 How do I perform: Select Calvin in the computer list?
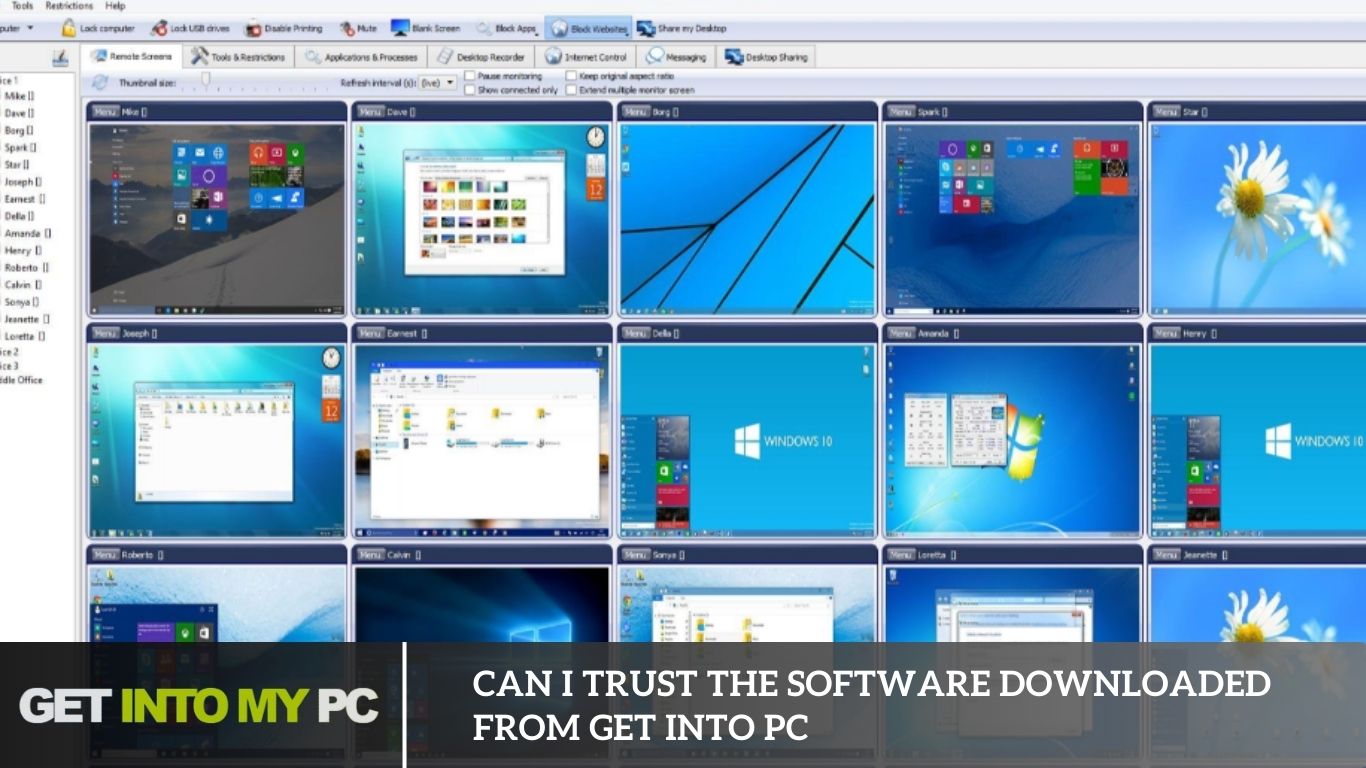23,284
